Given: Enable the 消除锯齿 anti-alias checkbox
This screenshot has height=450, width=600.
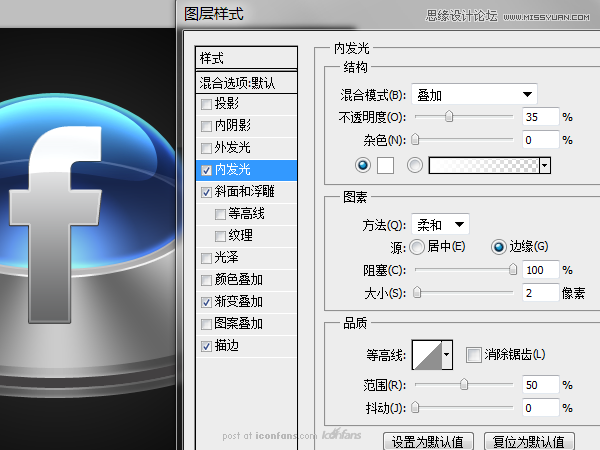Looking at the screenshot, I should tap(473, 355).
